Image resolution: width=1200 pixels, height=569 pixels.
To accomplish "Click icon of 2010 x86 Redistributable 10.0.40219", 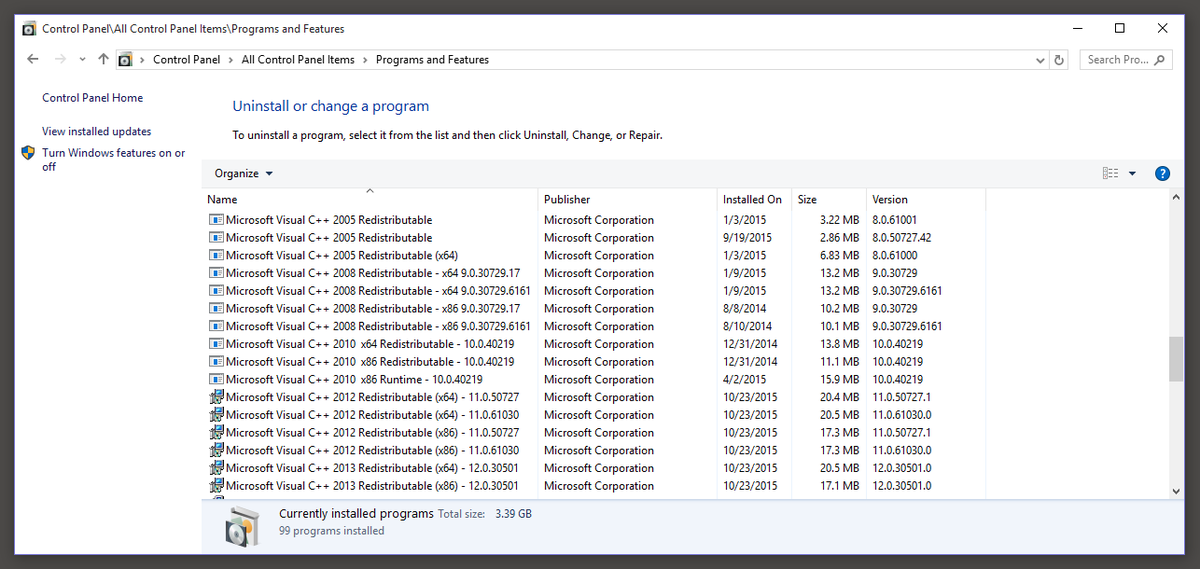I will (x=216, y=362).
